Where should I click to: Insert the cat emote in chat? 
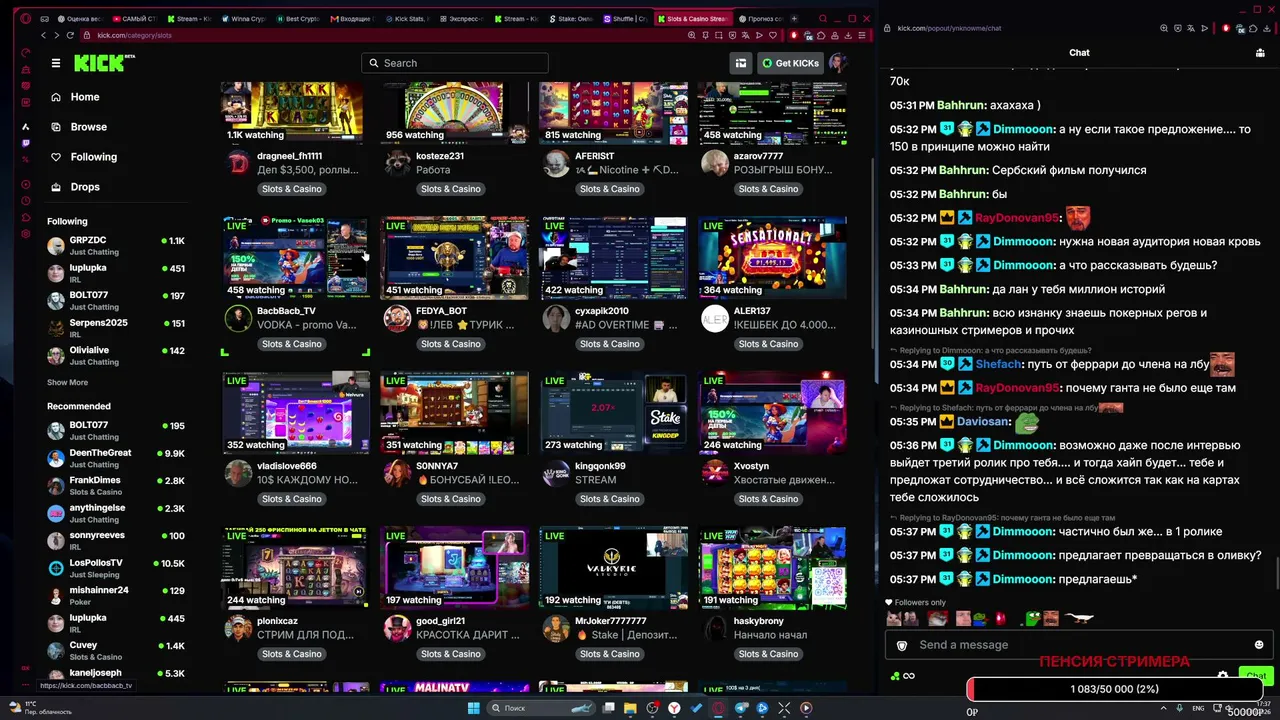pyautogui.click(x=894, y=619)
